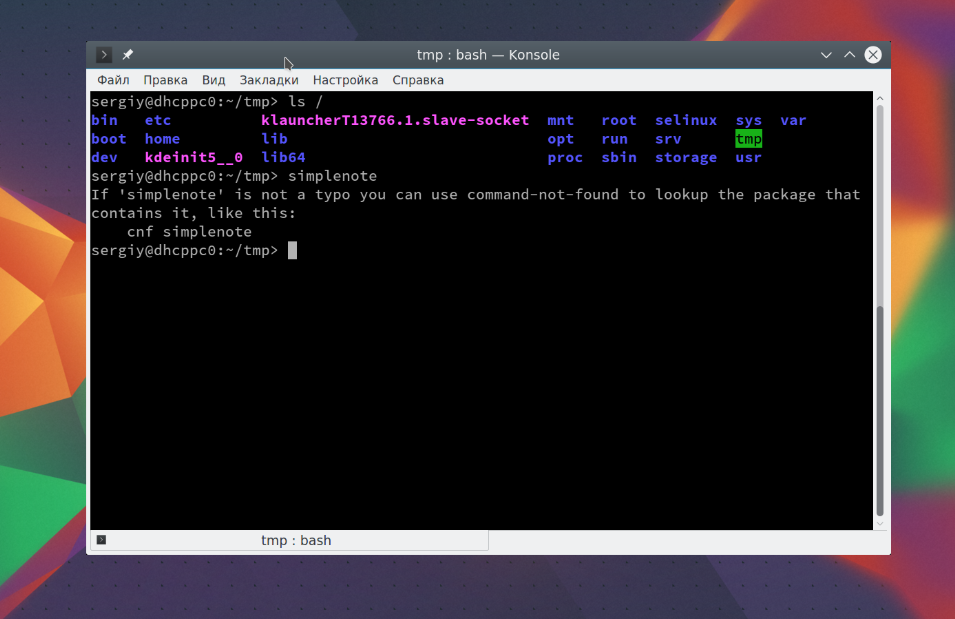Click the scrollbar down arrow
This screenshot has height=619, width=955.
point(879,524)
